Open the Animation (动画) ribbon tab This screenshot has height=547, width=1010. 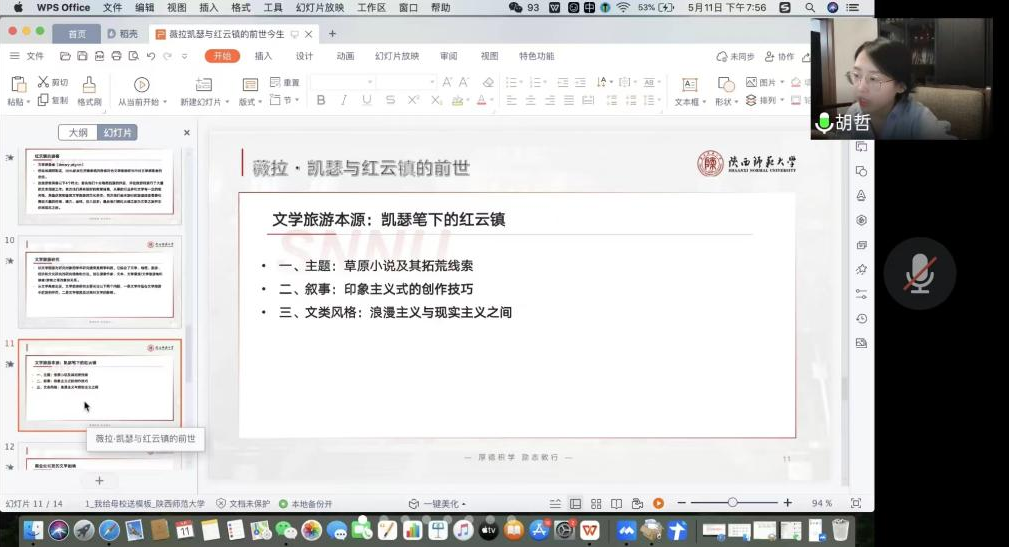(345, 56)
